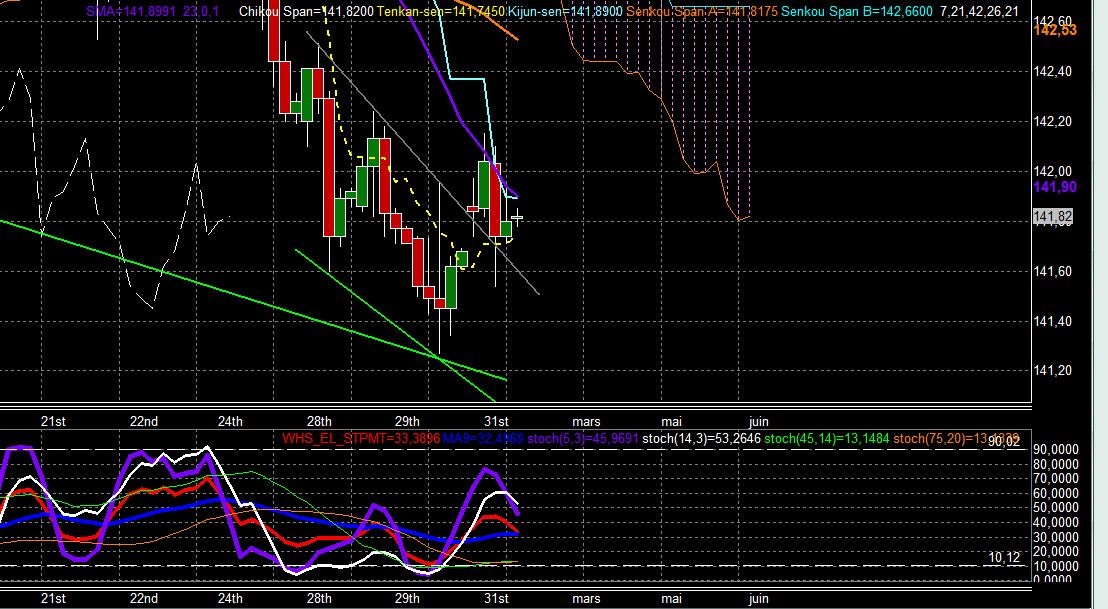Select the 20,0000 stochastic scale value

point(1056,552)
